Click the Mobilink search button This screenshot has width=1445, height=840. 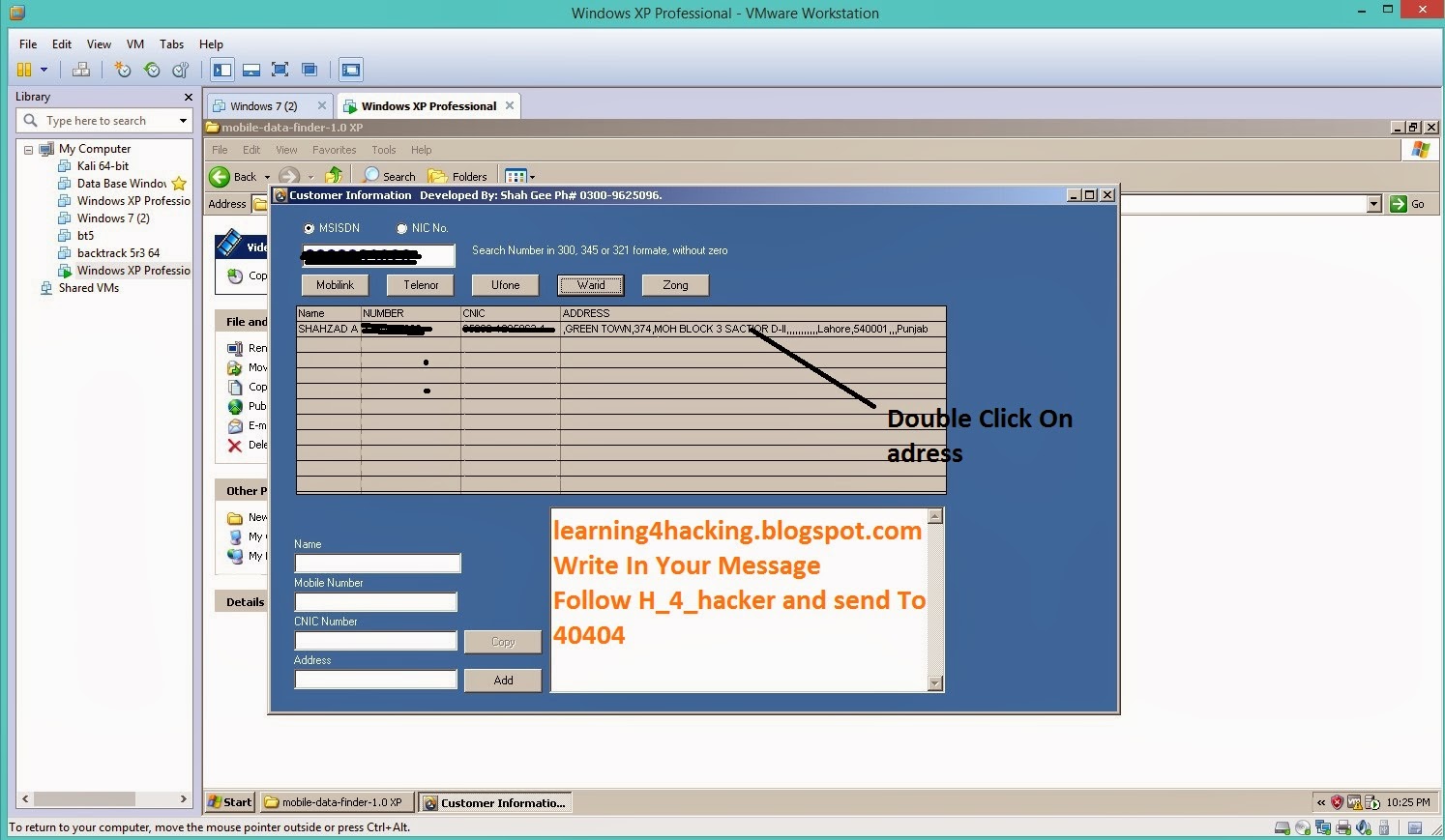(x=335, y=285)
